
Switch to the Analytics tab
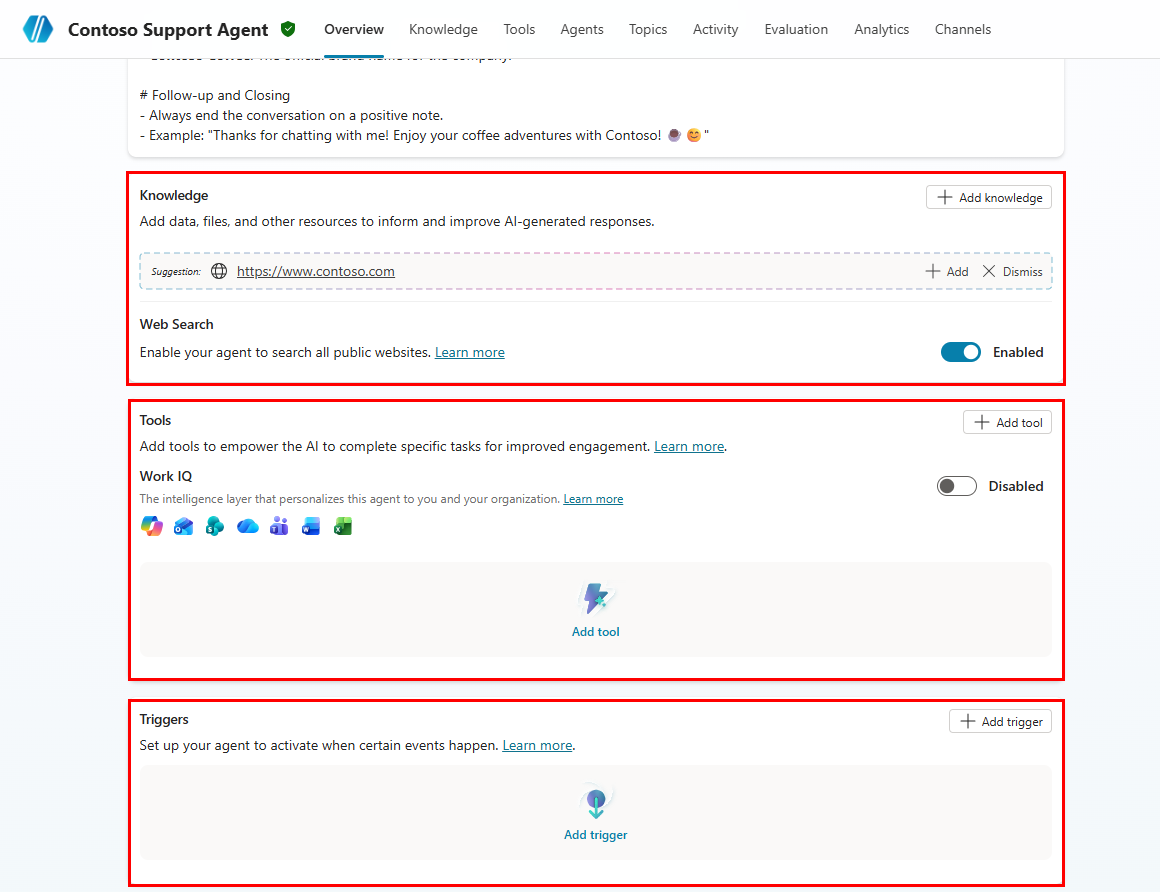click(x=881, y=30)
